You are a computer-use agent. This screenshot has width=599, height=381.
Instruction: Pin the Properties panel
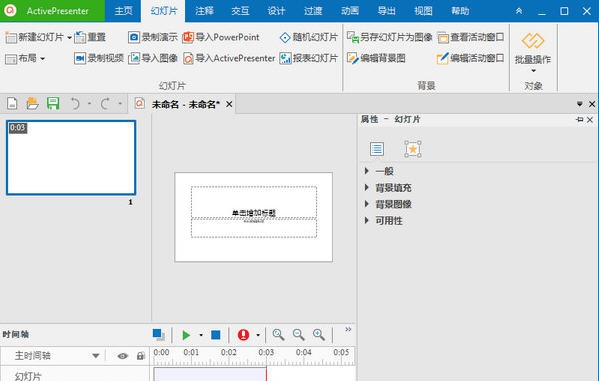[580, 120]
